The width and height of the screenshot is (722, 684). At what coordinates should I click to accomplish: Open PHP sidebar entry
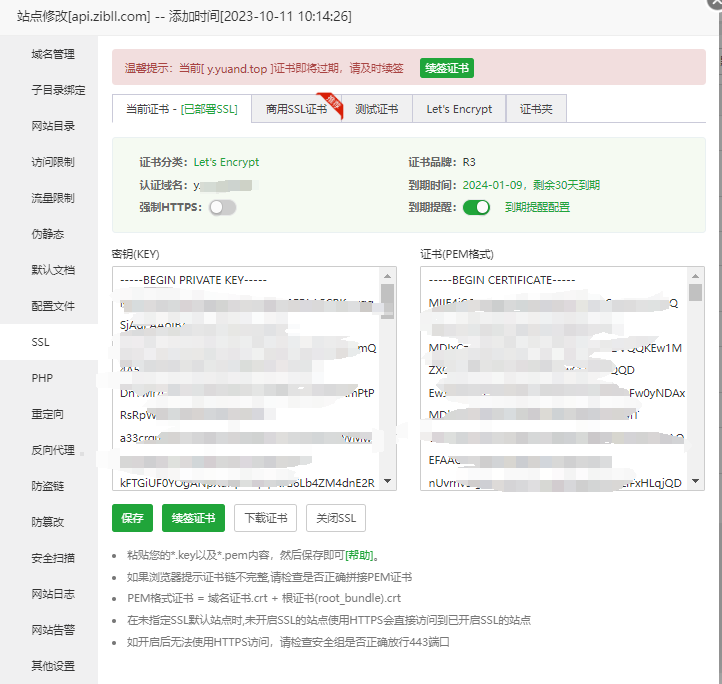click(42, 378)
